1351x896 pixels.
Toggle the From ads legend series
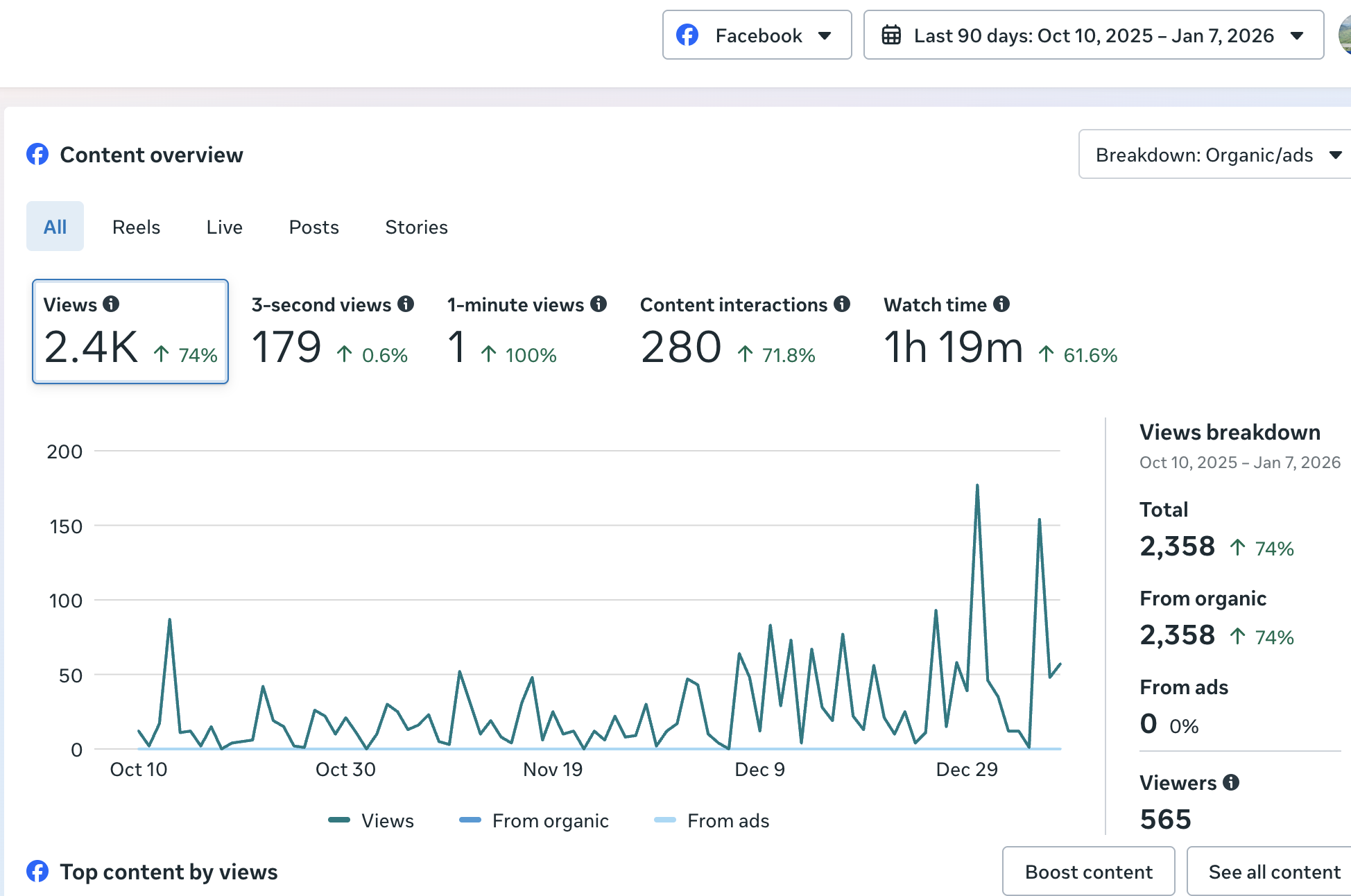pyautogui.click(x=712, y=820)
